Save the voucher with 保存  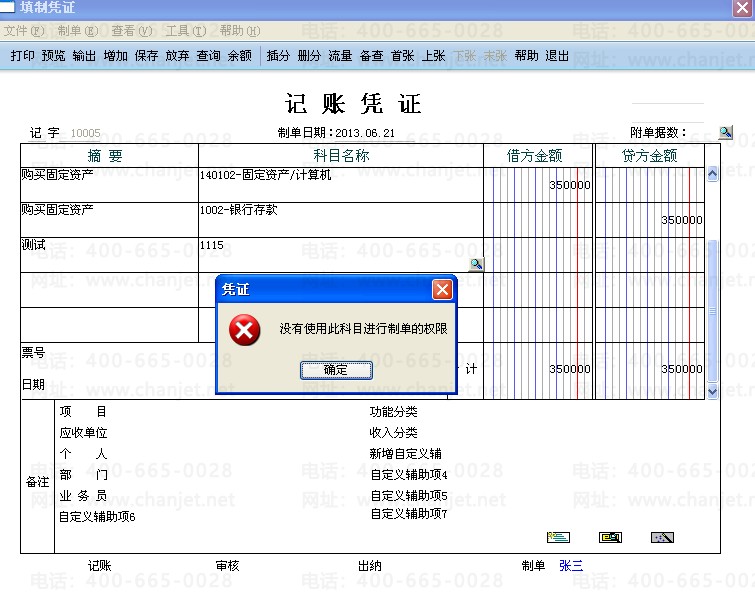coord(146,56)
